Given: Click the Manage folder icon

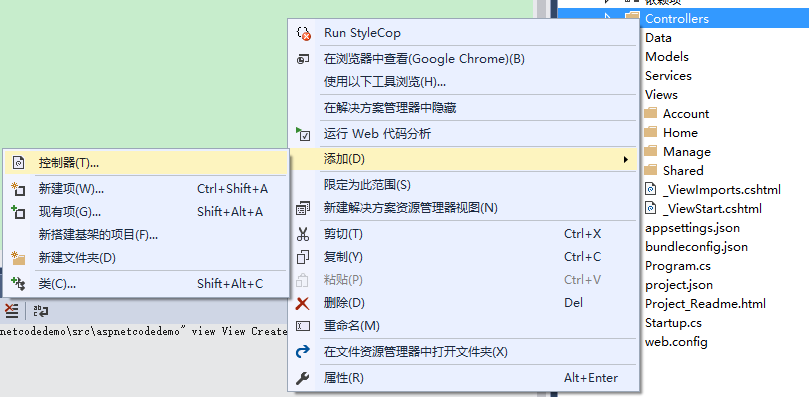Looking at the screenshot, I should (x=651, y=151).
